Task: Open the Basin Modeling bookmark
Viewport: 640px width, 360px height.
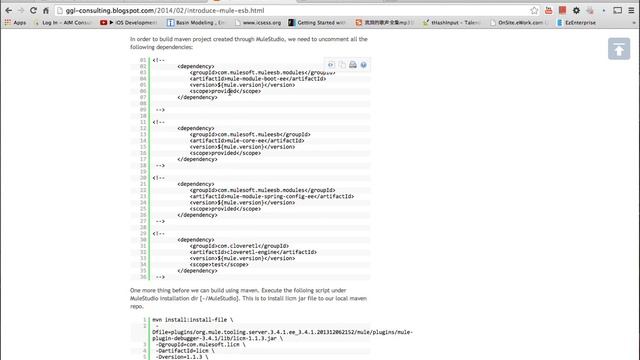Action: pos(196,23)
